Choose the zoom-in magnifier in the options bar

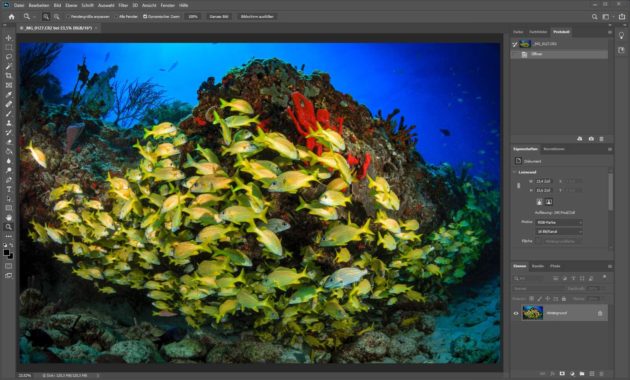(x=46, y=16)
